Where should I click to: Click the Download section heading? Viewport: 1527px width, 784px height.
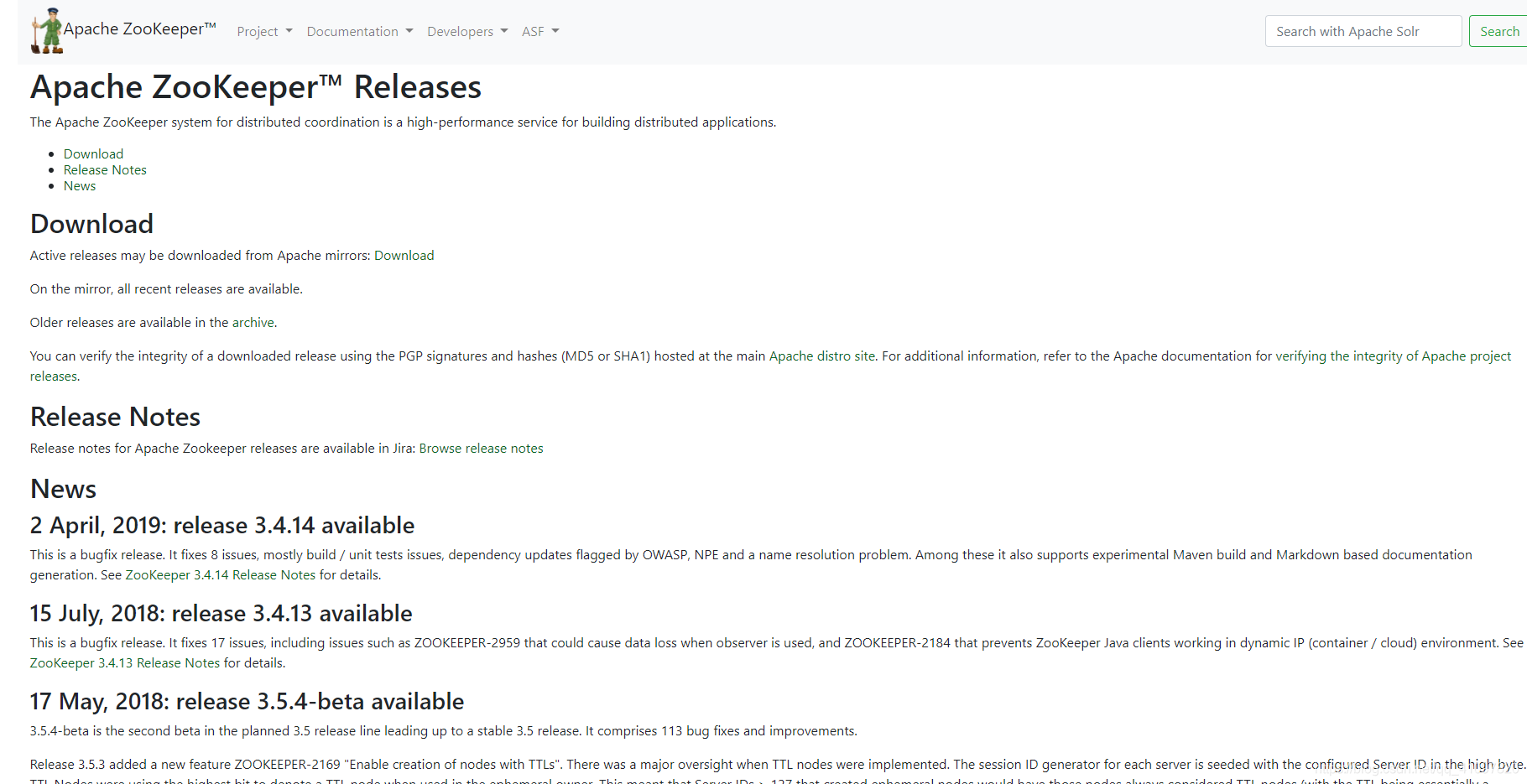pyautogui.click(x=92, y=224)
